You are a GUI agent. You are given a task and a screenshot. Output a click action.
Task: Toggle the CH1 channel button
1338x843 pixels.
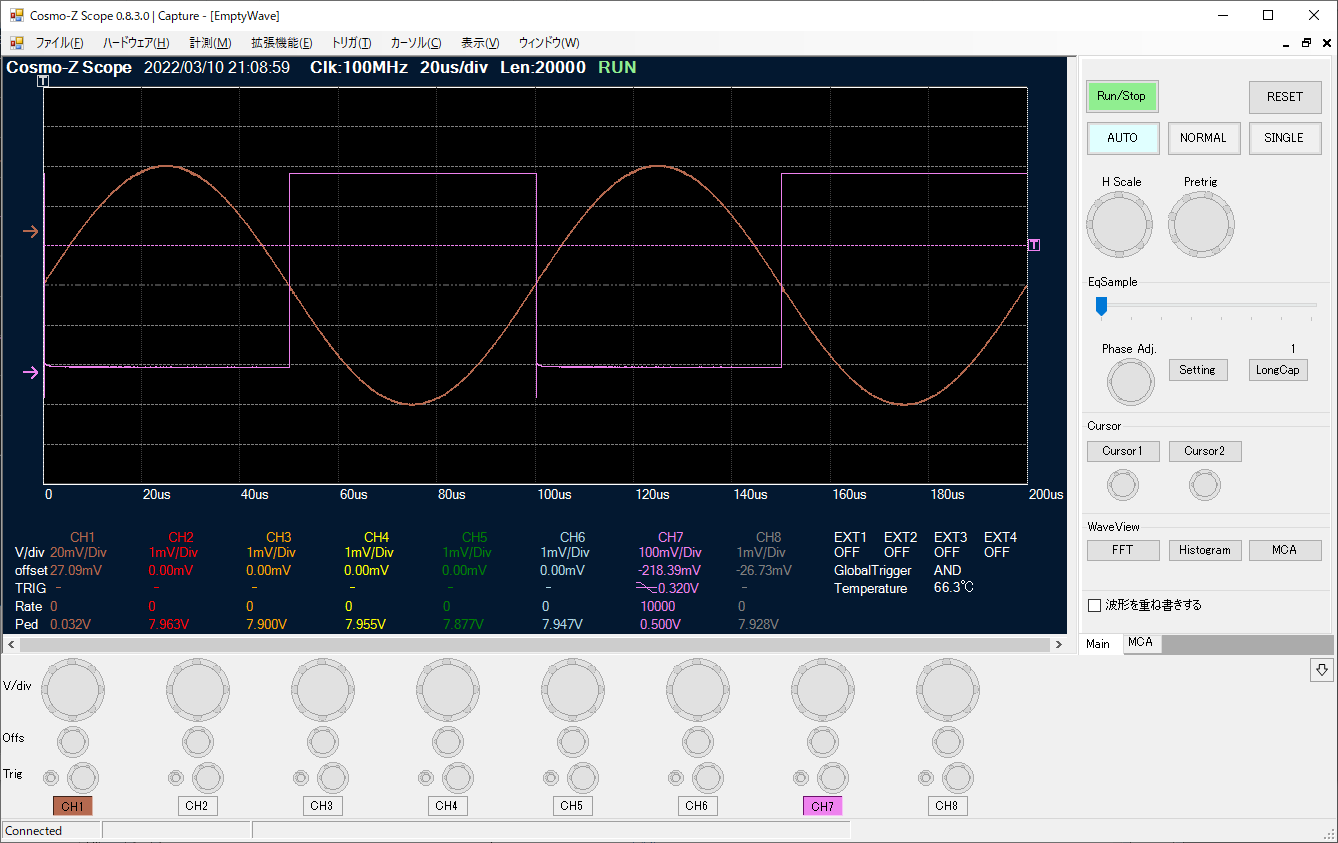[72, 806]
